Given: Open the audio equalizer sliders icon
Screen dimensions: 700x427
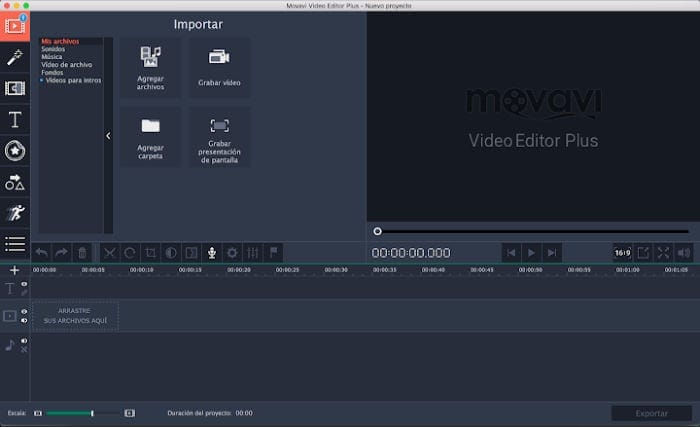Looking at the screenshot, I should click(x=253, y=253).
